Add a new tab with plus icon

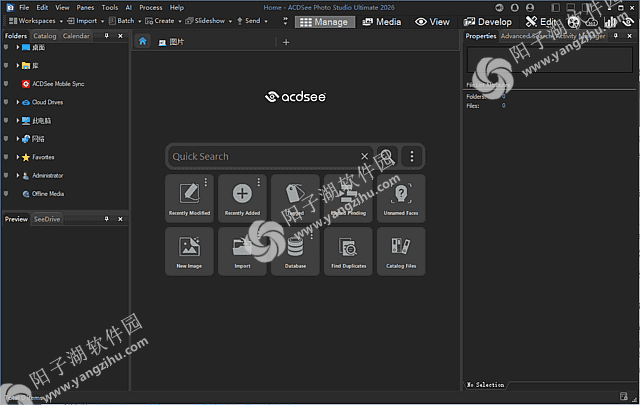coord(286,42)
